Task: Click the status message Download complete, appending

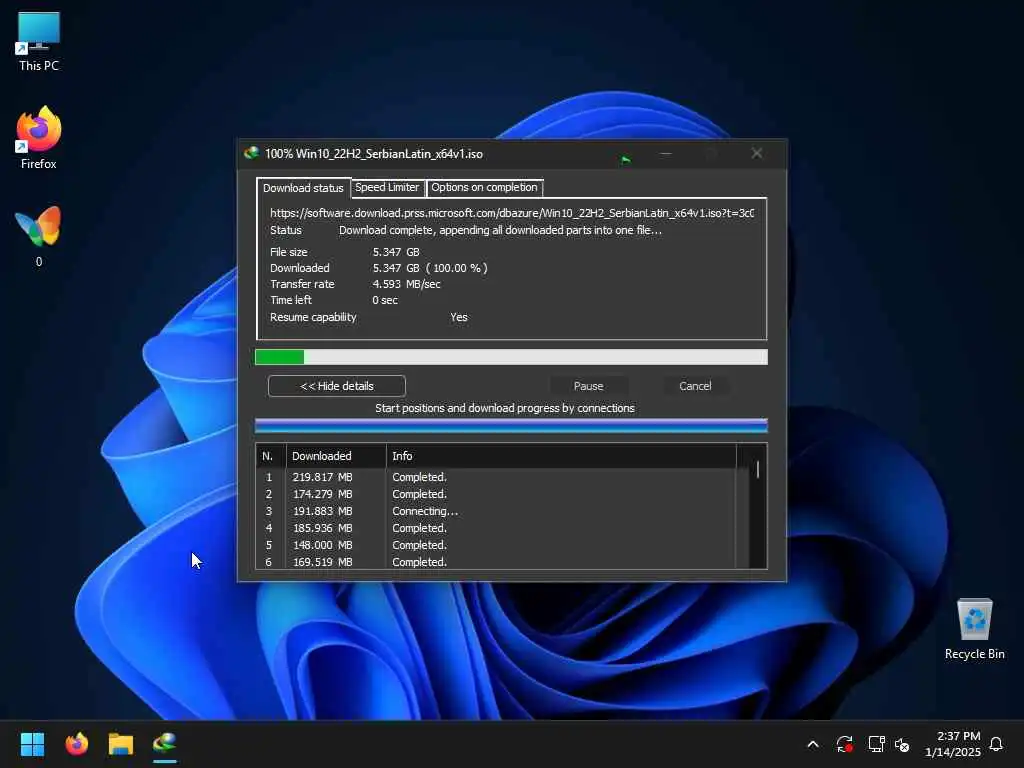Action: (500, 231)
